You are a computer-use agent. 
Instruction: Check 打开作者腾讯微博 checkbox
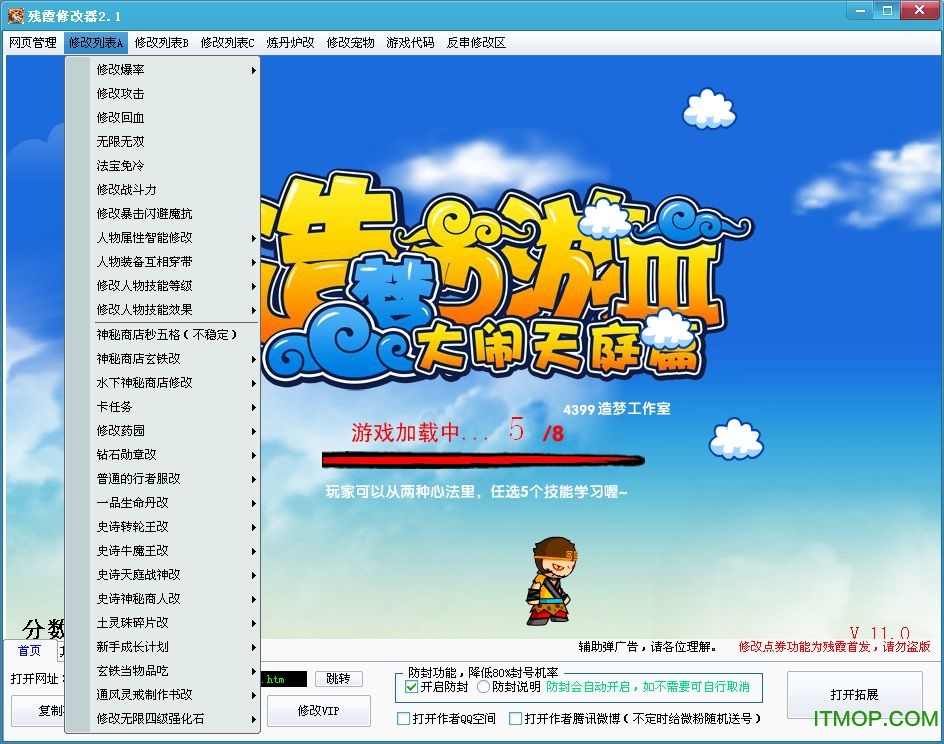click(515, 719)
